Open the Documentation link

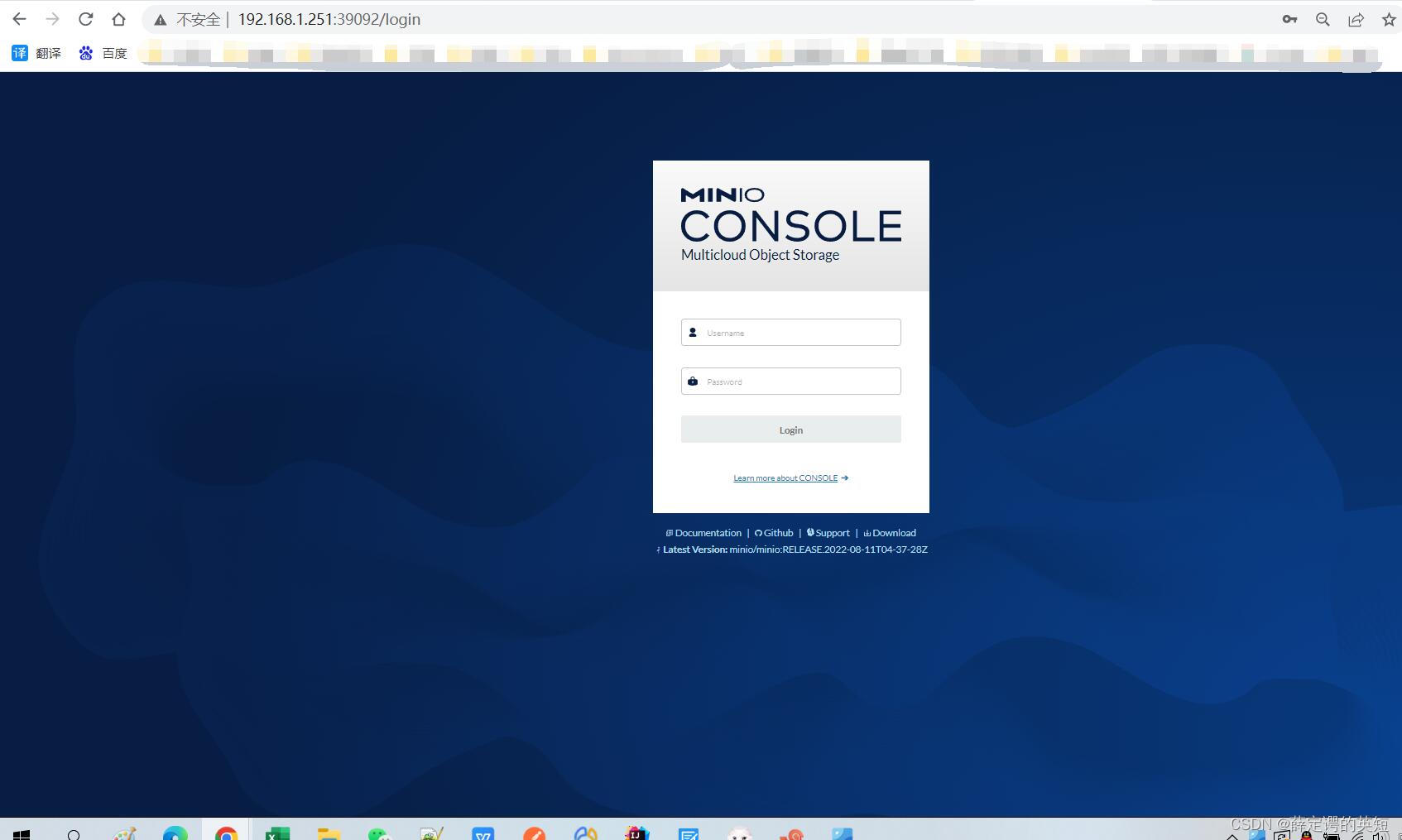703,533
